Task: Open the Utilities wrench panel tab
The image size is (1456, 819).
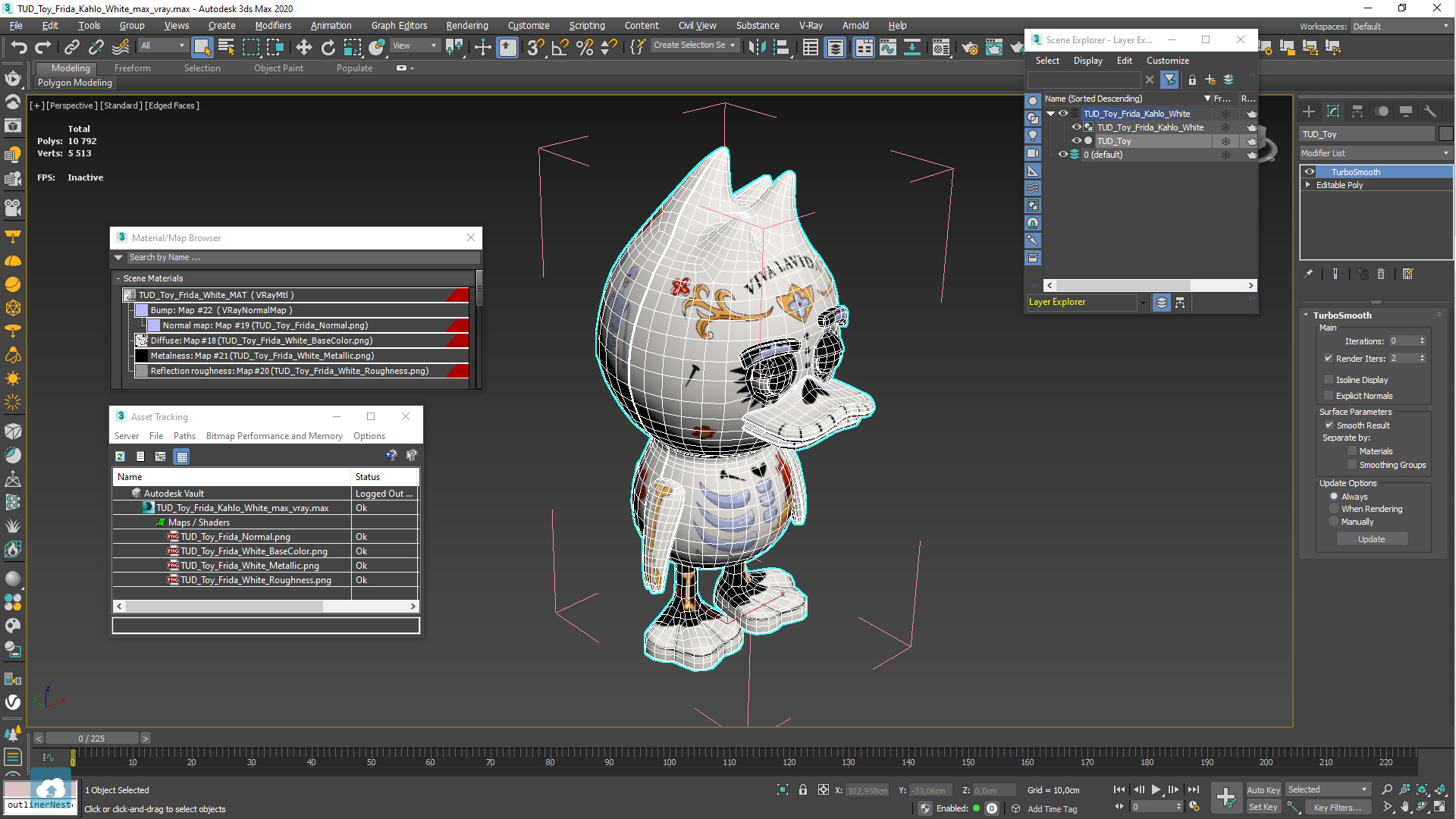Action: [x=1430, y=111]
